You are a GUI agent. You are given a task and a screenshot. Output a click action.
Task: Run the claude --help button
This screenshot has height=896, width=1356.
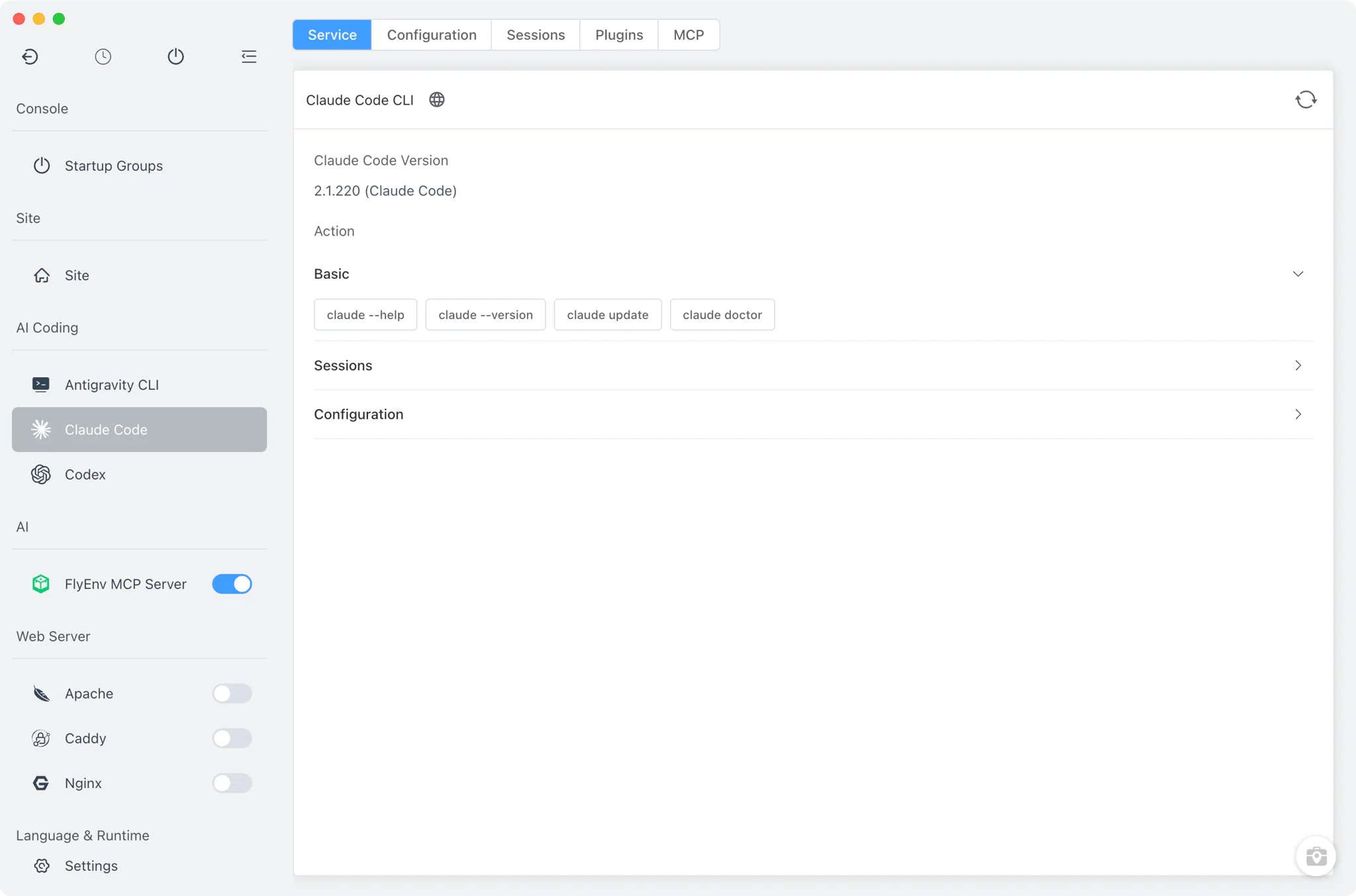(365, 314)
